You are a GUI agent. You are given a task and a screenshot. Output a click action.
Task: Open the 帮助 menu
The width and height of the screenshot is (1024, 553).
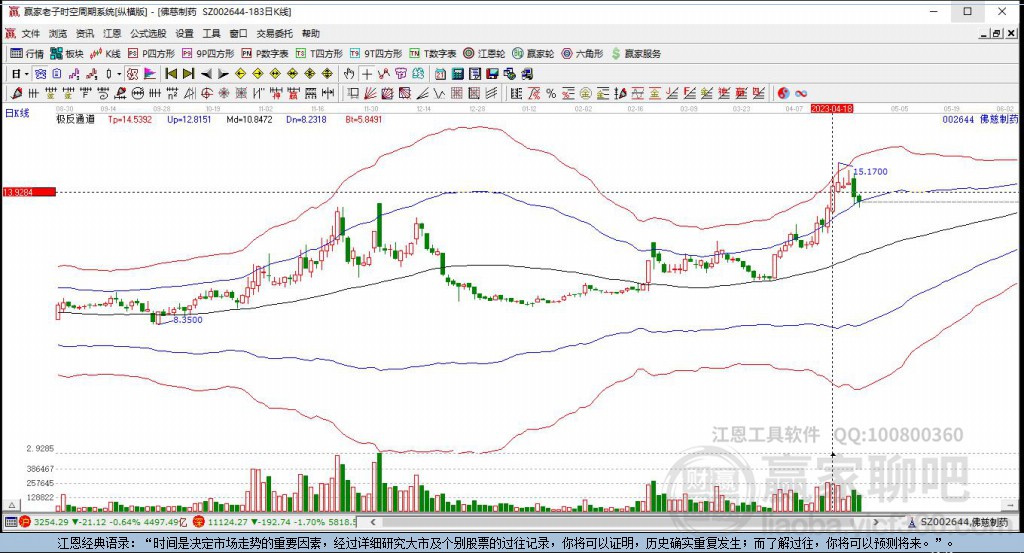pyautogui.click(x=311, y=33)
